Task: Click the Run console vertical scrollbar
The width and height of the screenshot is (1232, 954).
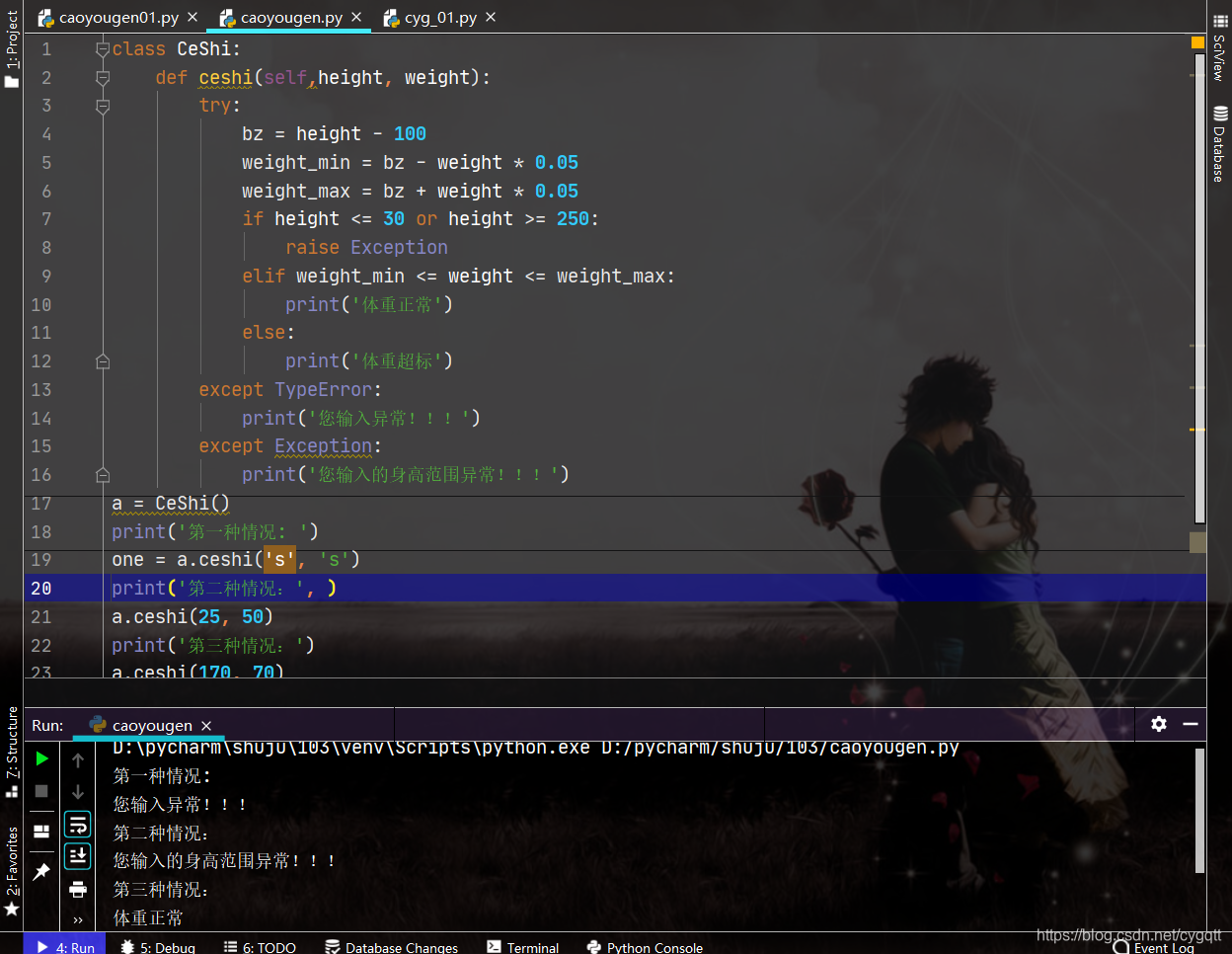Action: pyautogui.click(x=1199, y=811)
